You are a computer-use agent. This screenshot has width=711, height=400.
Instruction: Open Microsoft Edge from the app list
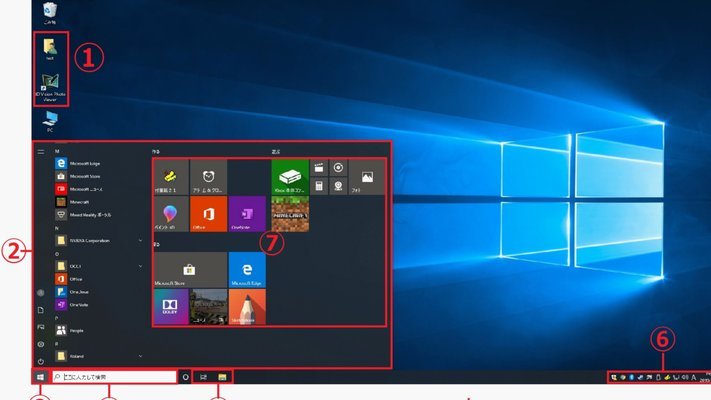click(78, 163)
